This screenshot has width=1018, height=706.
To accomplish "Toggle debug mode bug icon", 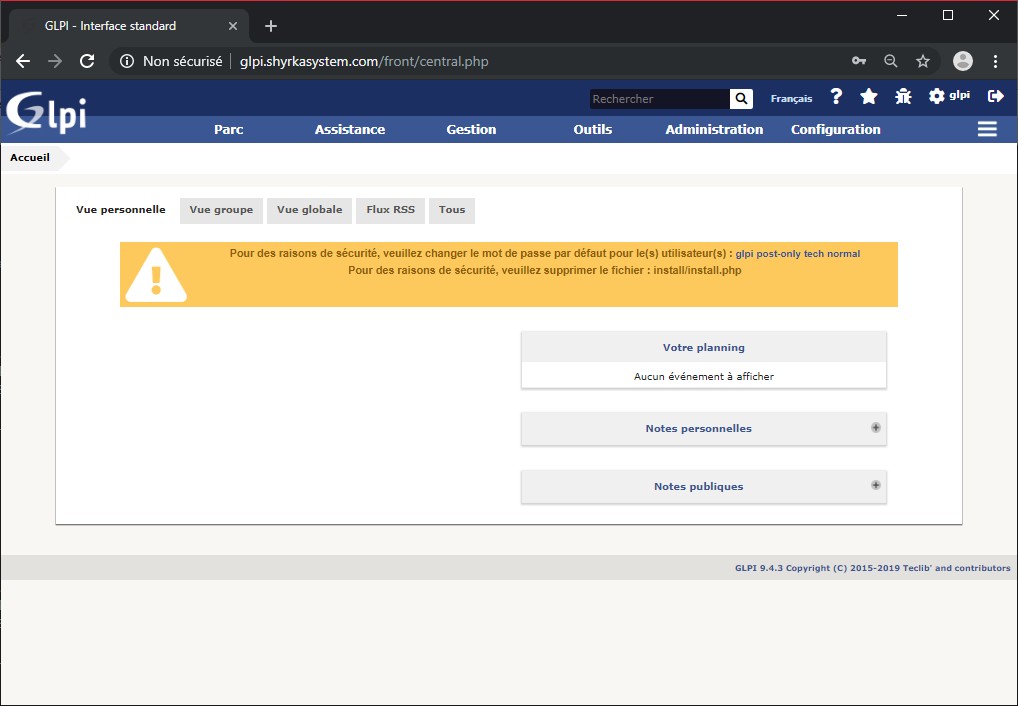I will (x=903, y=97).
